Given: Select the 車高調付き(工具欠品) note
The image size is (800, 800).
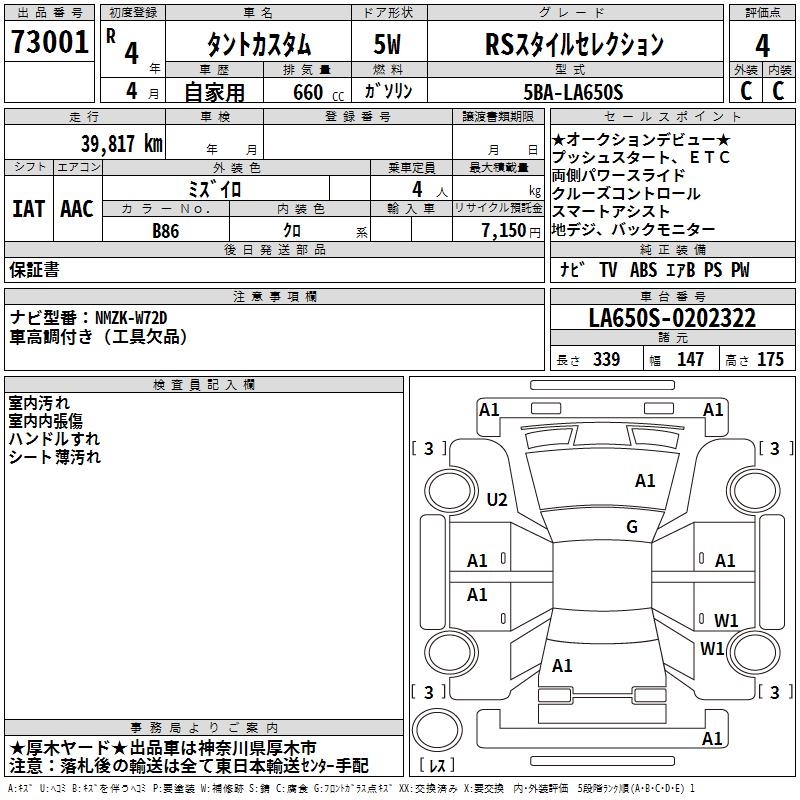Looking at the screenshot, I should coord(98,337).
